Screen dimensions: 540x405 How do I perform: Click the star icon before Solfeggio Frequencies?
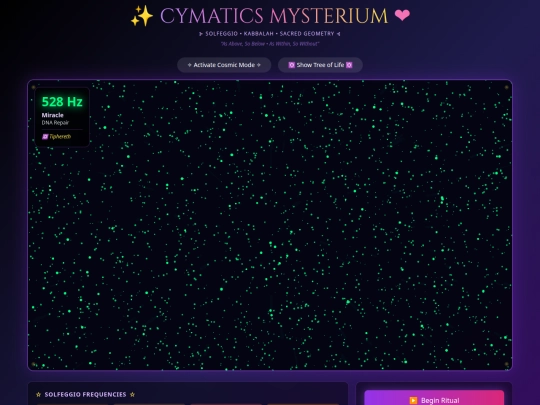pyautogui.click(x=39, y=395)
